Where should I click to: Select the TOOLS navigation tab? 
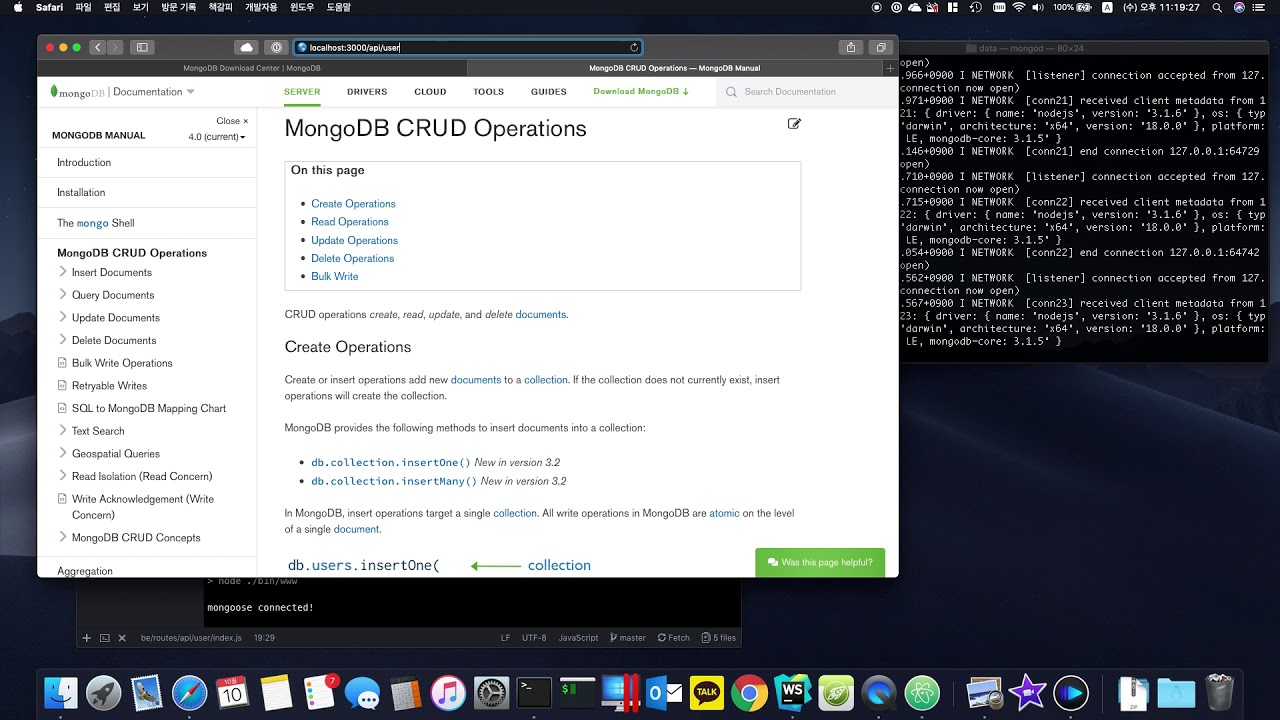tap(489, 92)
